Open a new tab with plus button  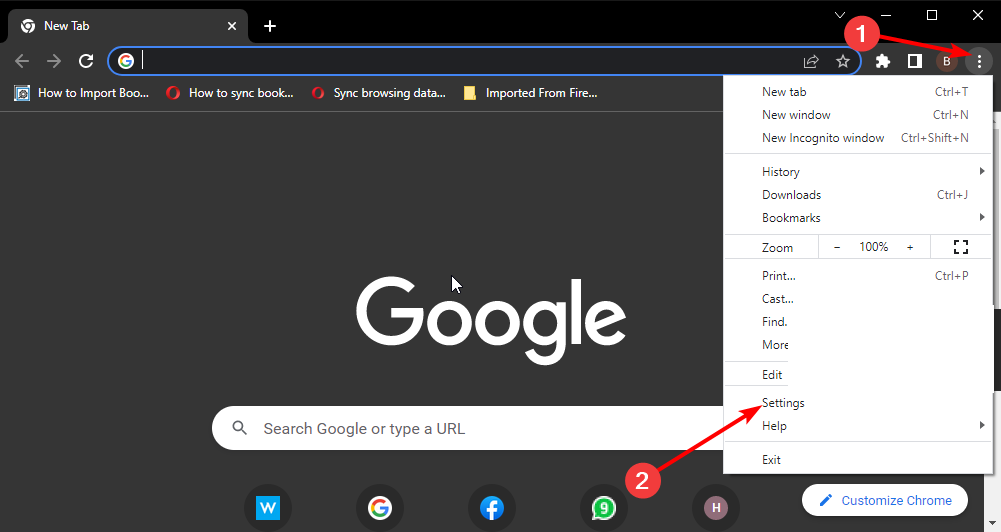click(x=270, y=26)
